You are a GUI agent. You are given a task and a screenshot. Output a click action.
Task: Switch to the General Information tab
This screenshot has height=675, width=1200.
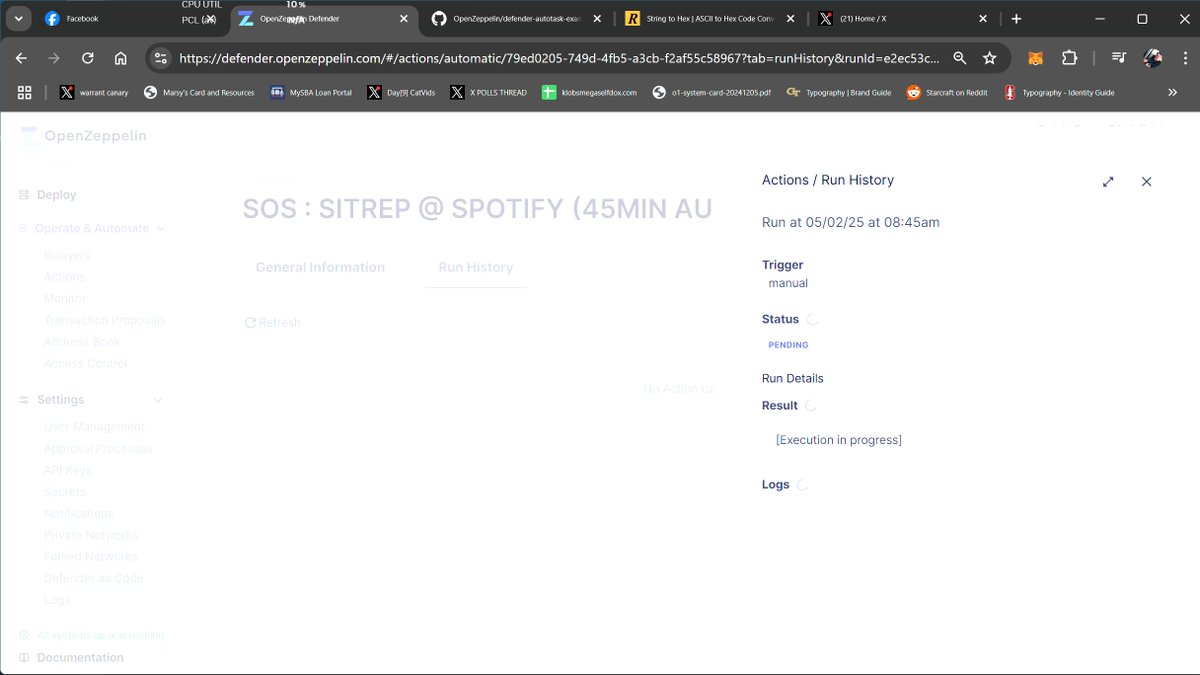point(320,268)
